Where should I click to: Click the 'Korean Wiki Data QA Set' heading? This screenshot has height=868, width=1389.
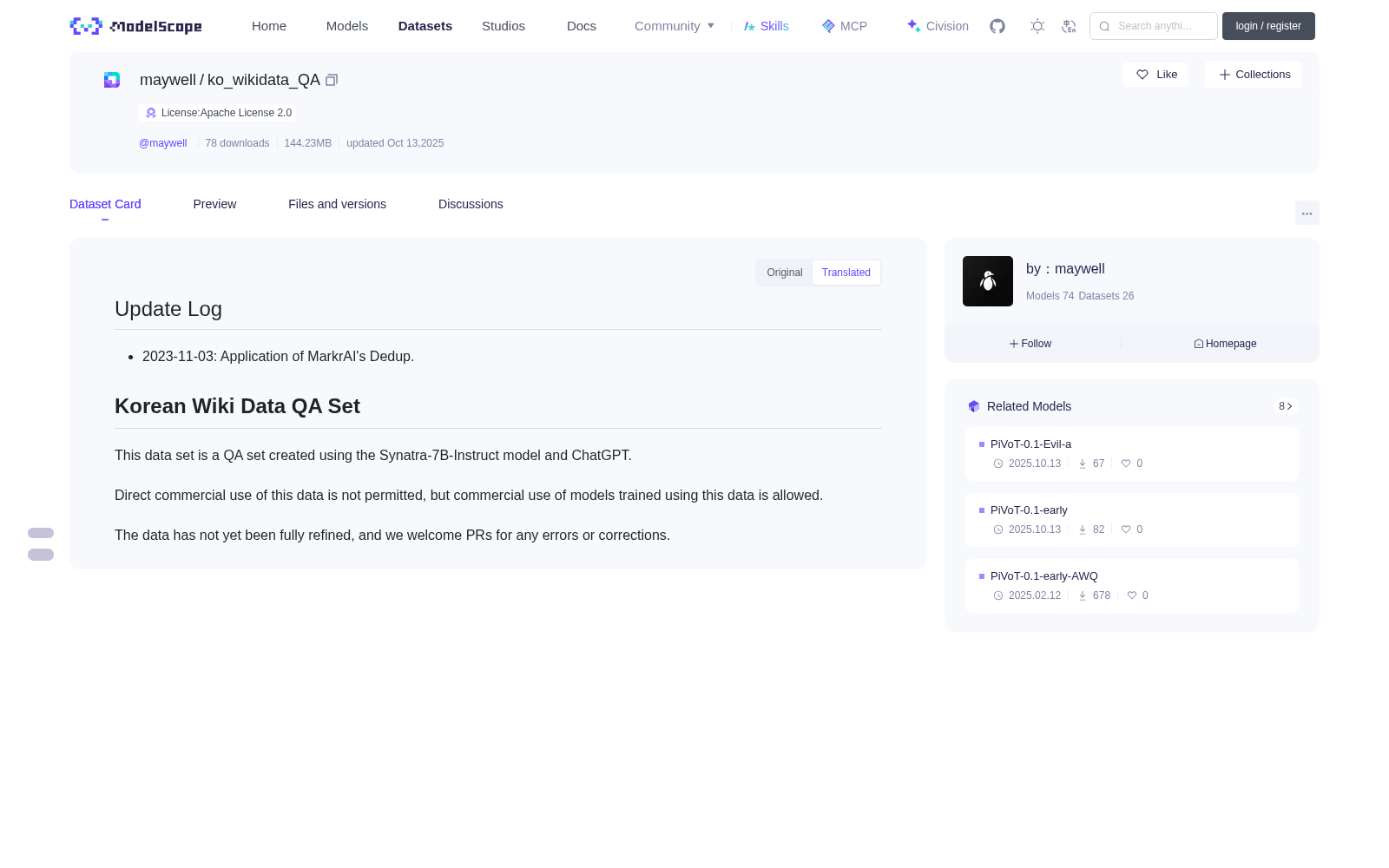click(237, 406)
